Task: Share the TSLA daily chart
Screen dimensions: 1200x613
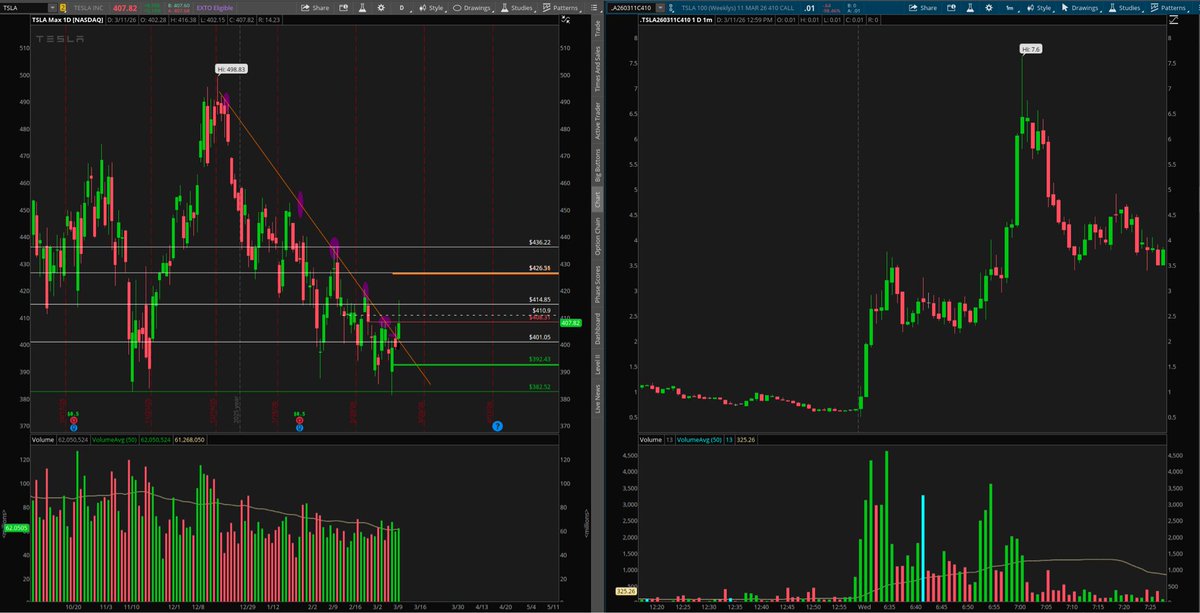Action: coord(315,8)
